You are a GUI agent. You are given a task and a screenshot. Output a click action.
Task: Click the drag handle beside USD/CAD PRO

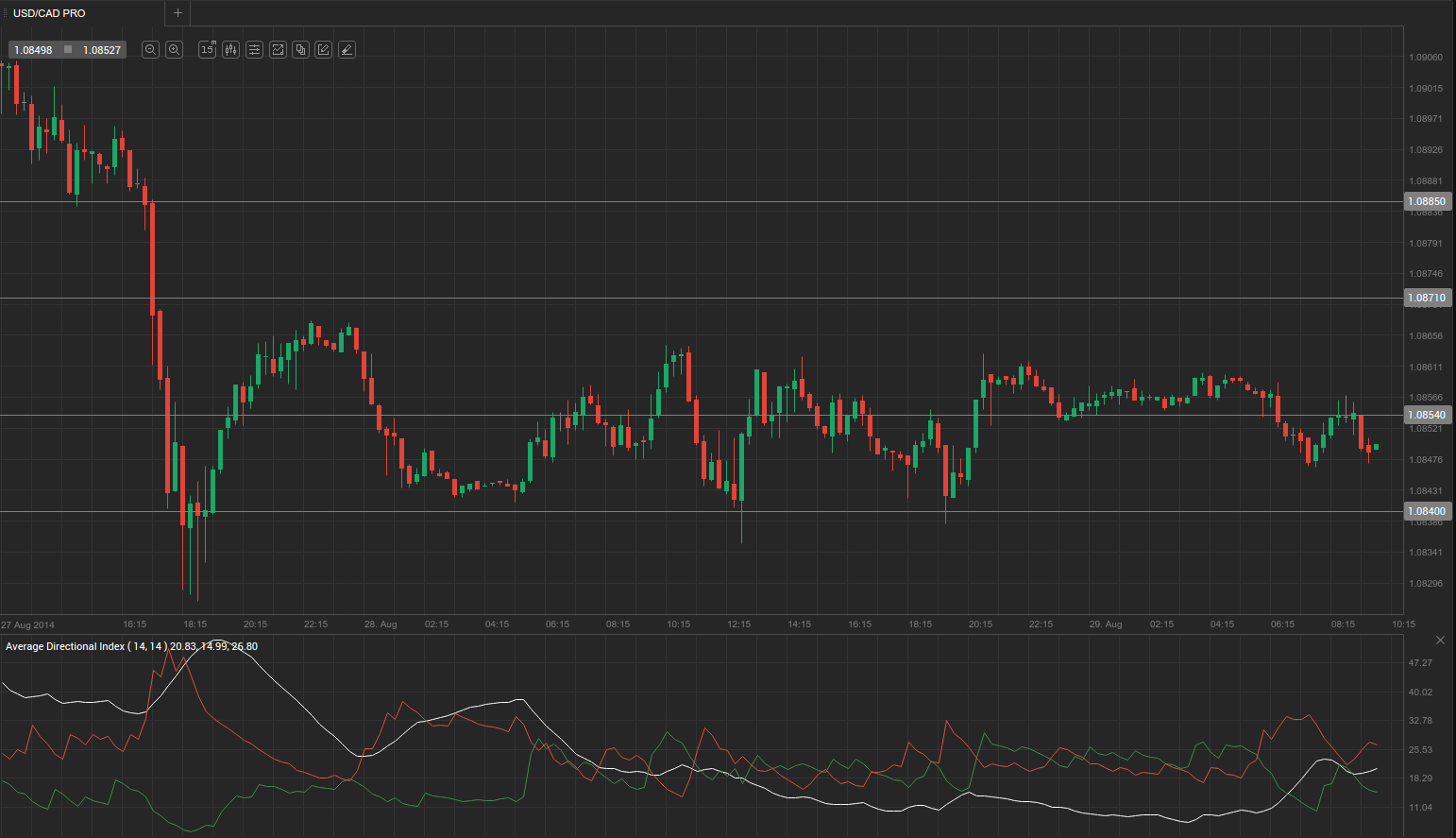pyautogui.click(x=5, y=13)
